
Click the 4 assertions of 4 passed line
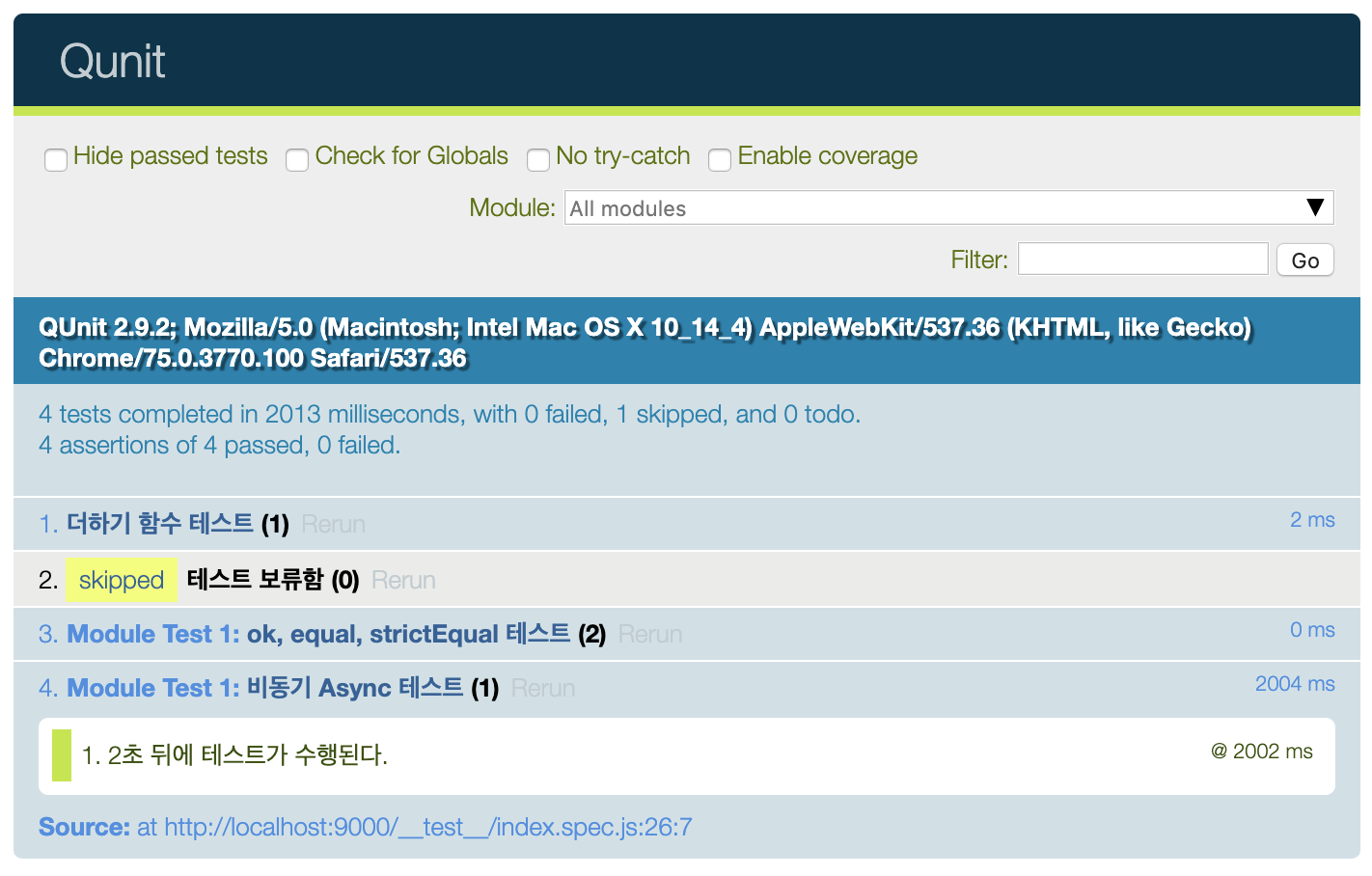tap(219, 445)
